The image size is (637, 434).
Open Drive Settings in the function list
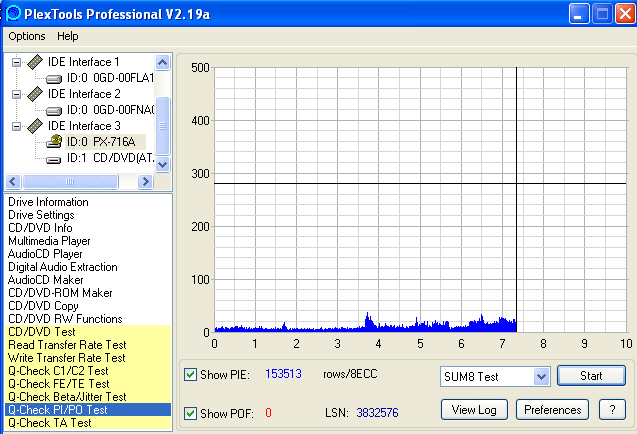41,215
